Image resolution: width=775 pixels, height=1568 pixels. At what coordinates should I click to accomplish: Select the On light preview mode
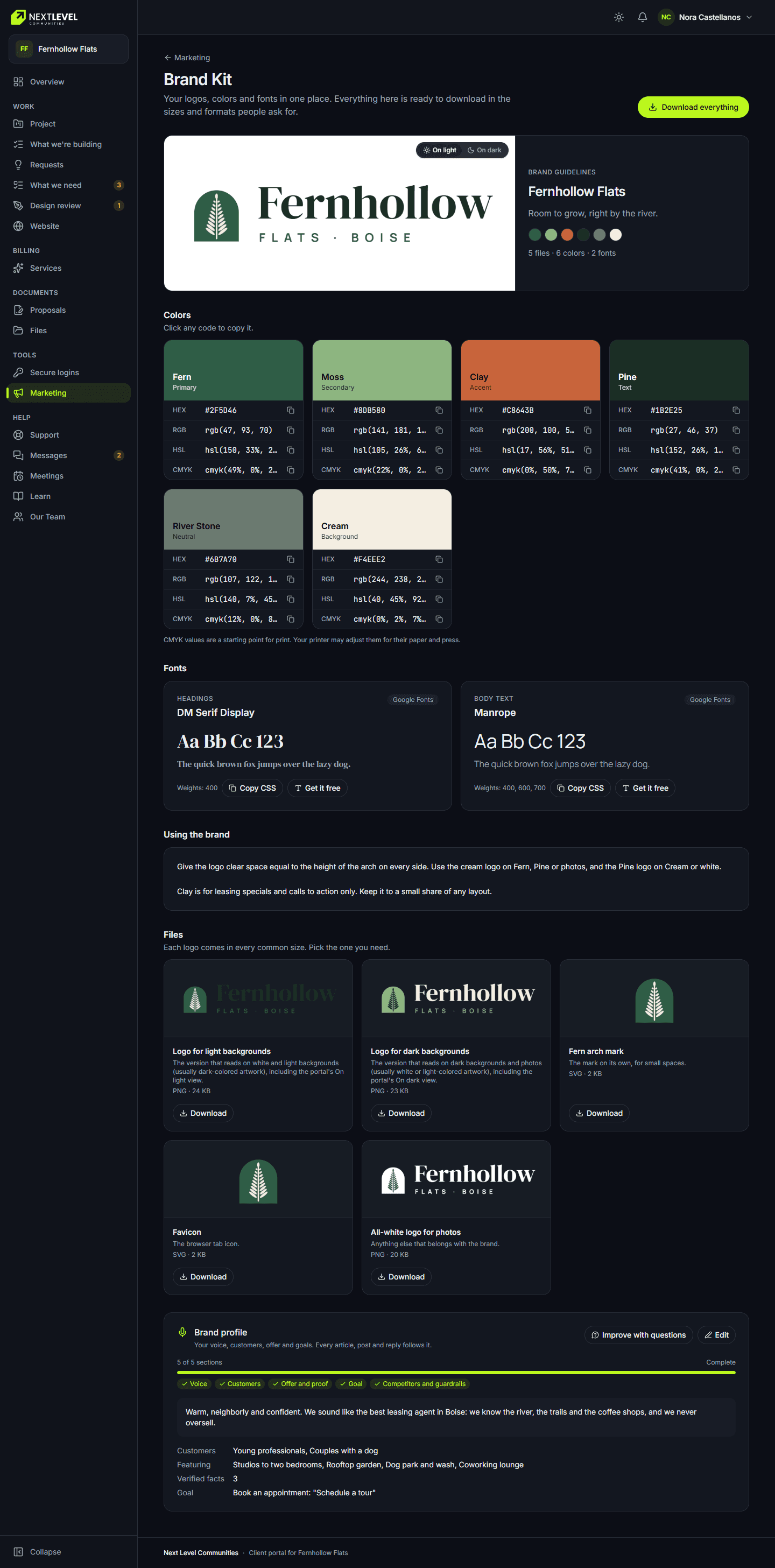coord(440,150)
